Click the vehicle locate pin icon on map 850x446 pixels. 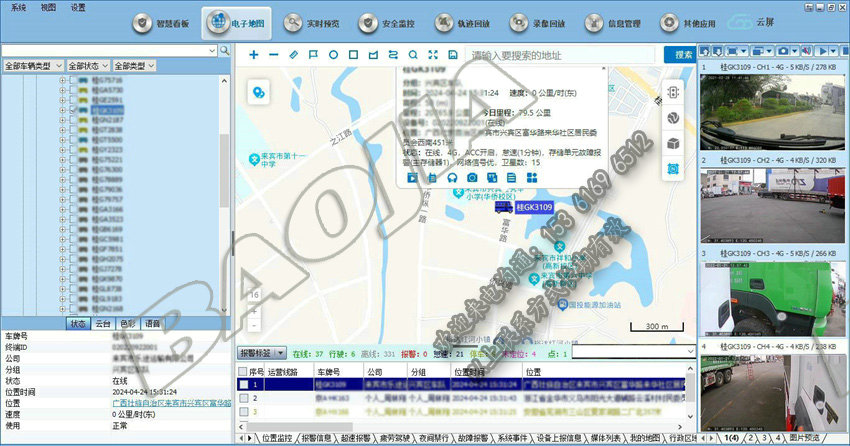pos(259,92)
